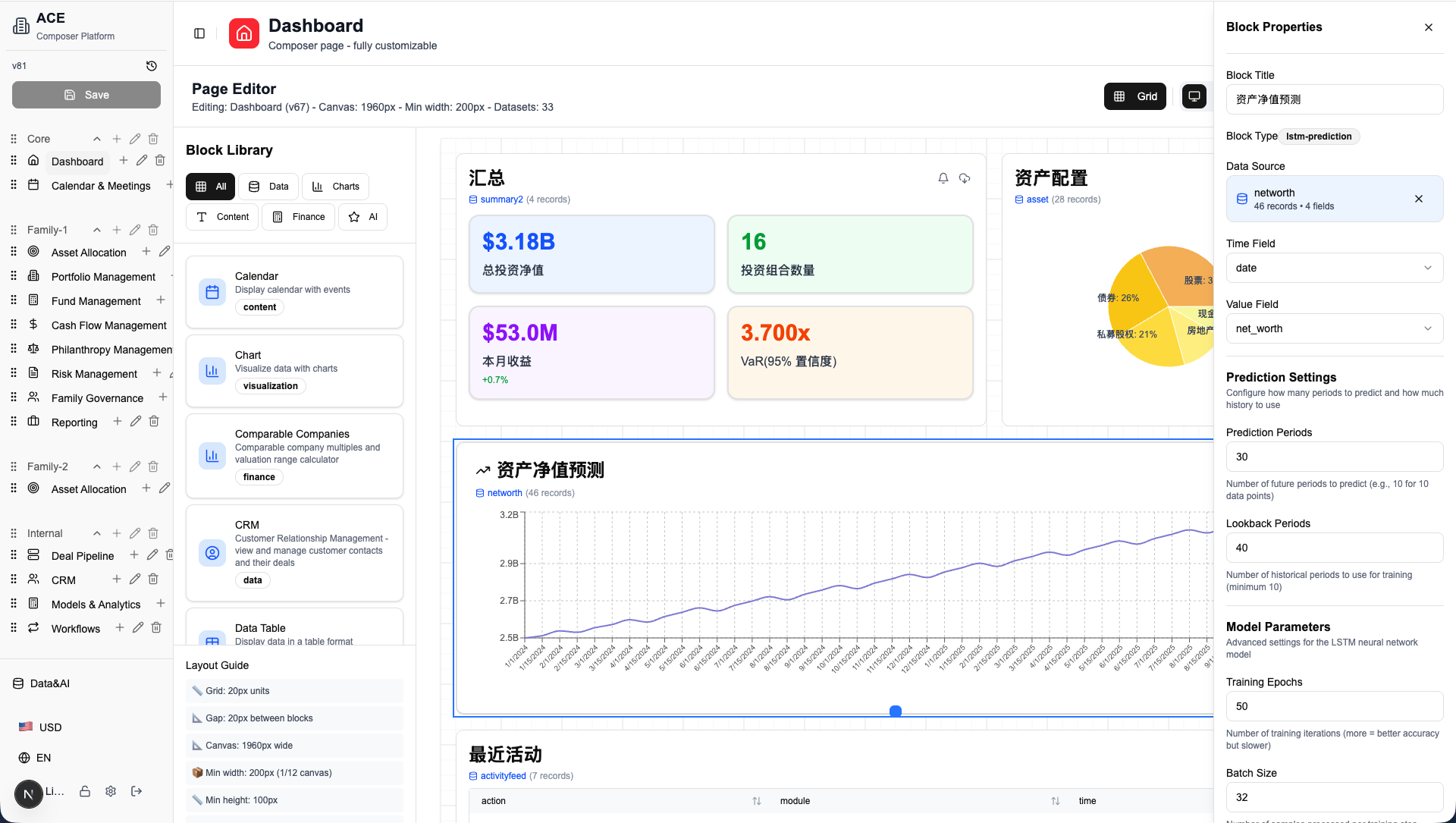
Task: Select the Charts filter tab in Block Library
Action: [336, 187]
